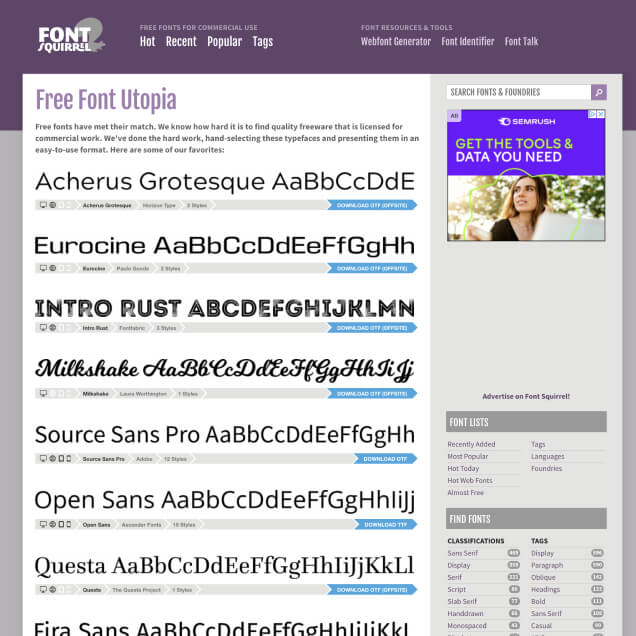Screen dimensions: 636x636
Task: Click the Font Squirrel logo
Action: point(71,36)
